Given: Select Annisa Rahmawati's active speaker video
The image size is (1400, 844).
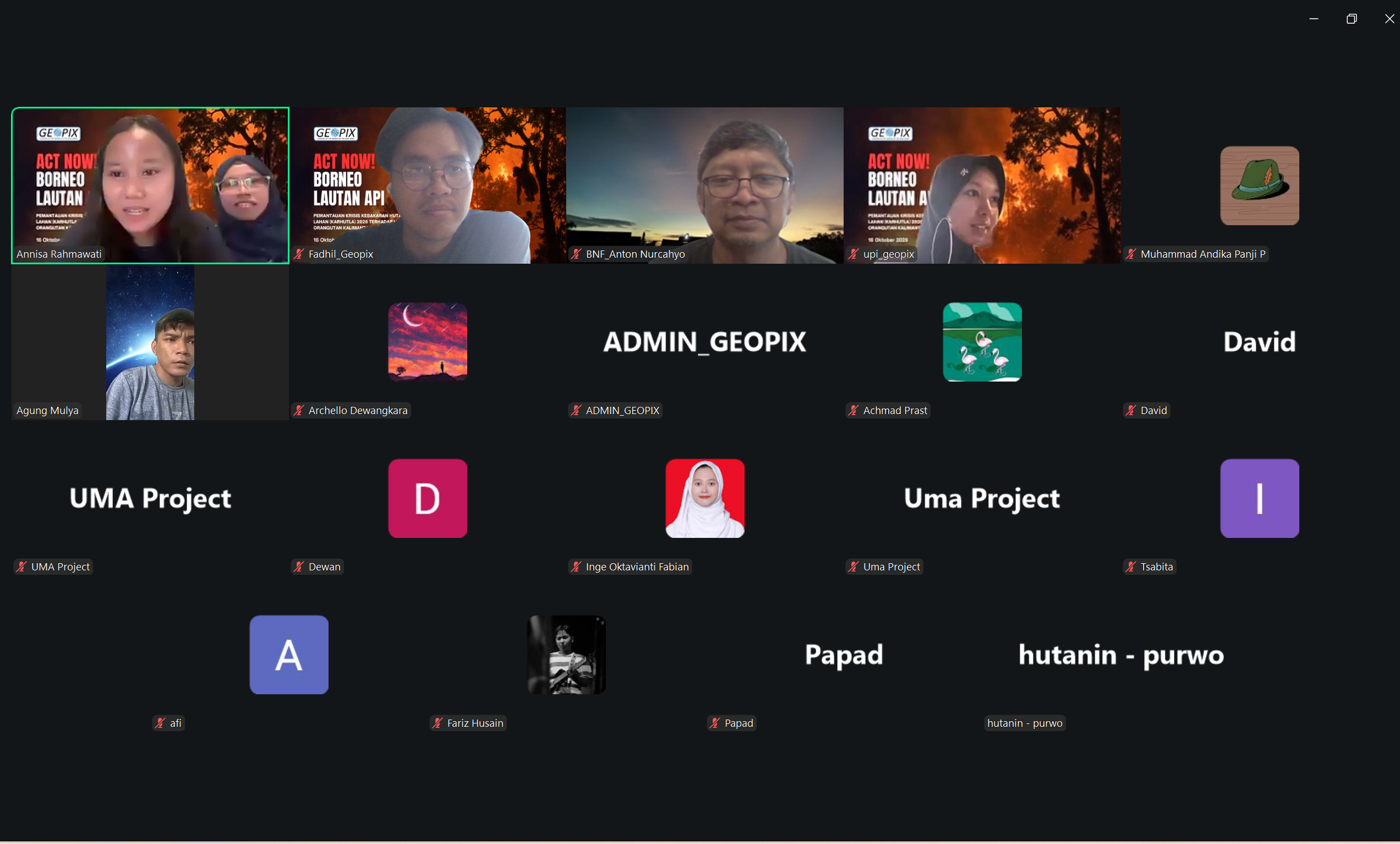Looking at the screenshot, I should click(x=150, y=186).
